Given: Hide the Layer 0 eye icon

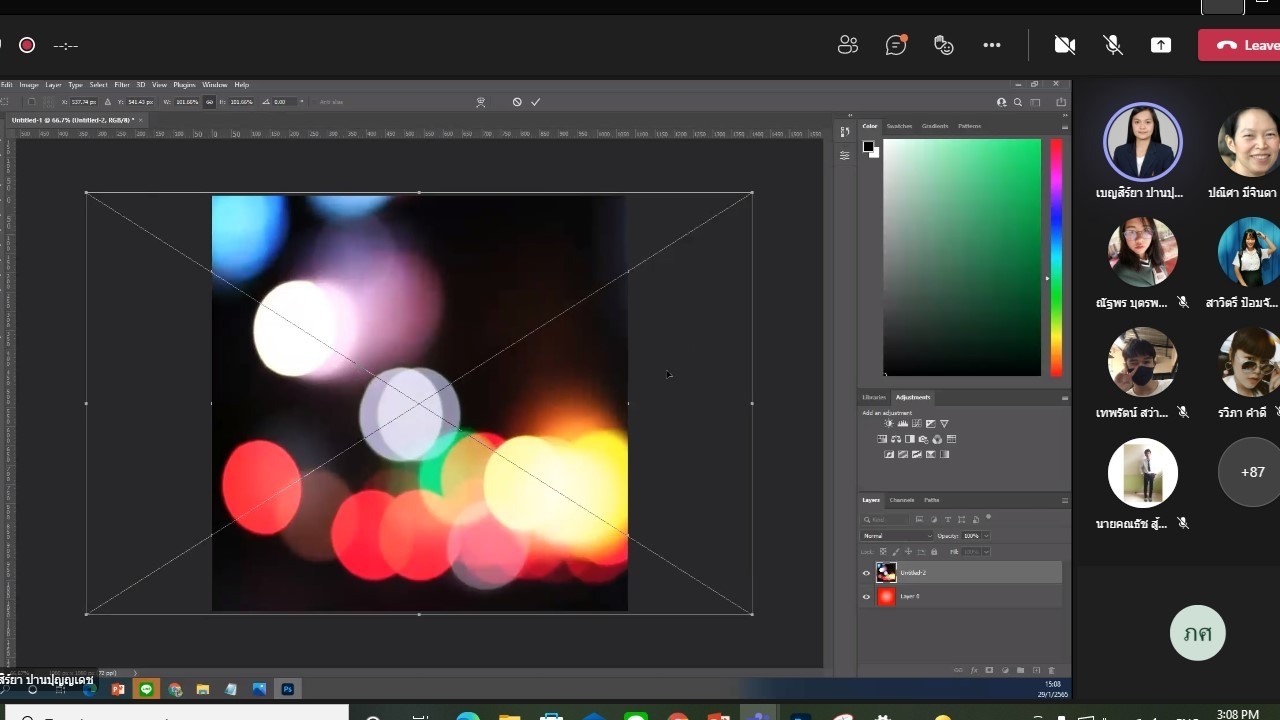Looking at the screenshot, I should point(866,596).
